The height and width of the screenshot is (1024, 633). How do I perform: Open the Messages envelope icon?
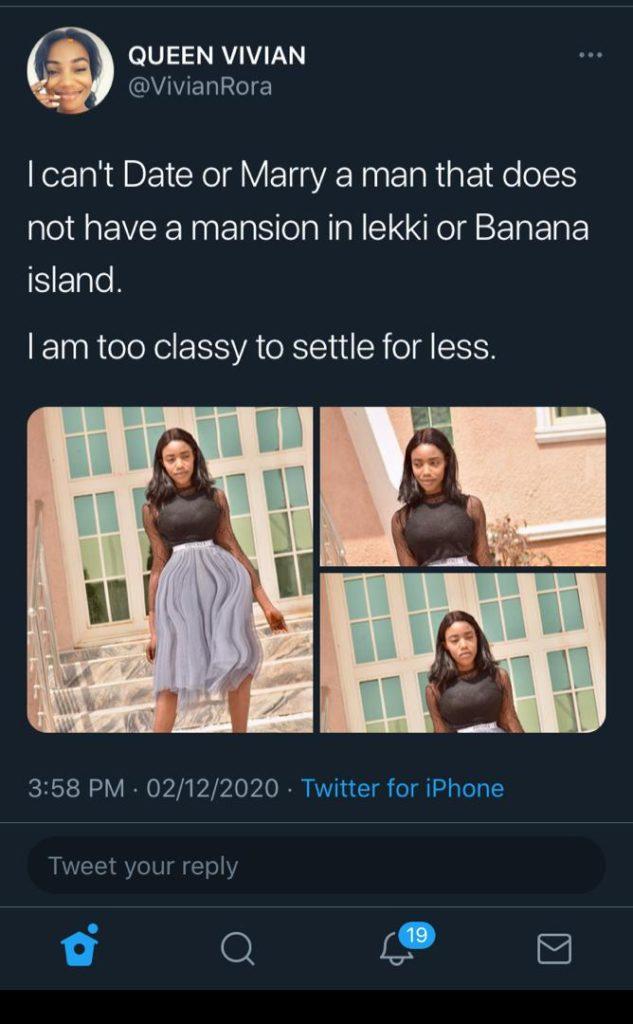click(x=554, y=948)
